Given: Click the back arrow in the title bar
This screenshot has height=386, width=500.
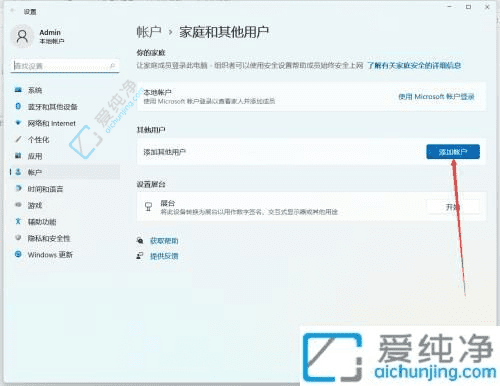Looking at the screenshot, I should click(x=12, y=11).
